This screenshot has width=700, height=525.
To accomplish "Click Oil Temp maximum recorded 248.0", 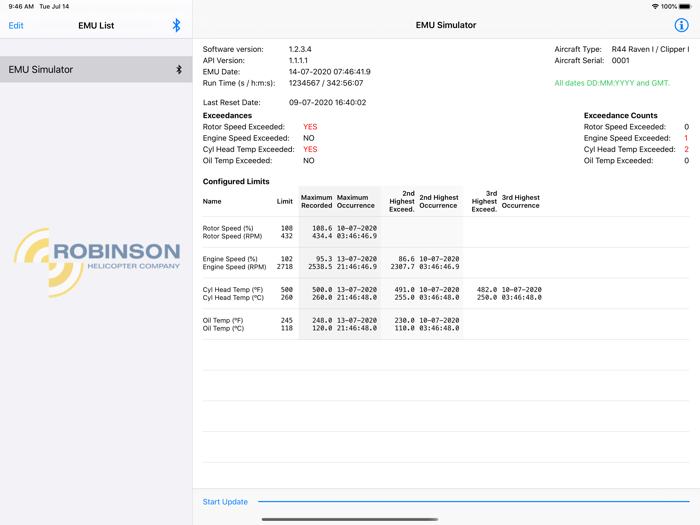I will click(x=322, y=321).
